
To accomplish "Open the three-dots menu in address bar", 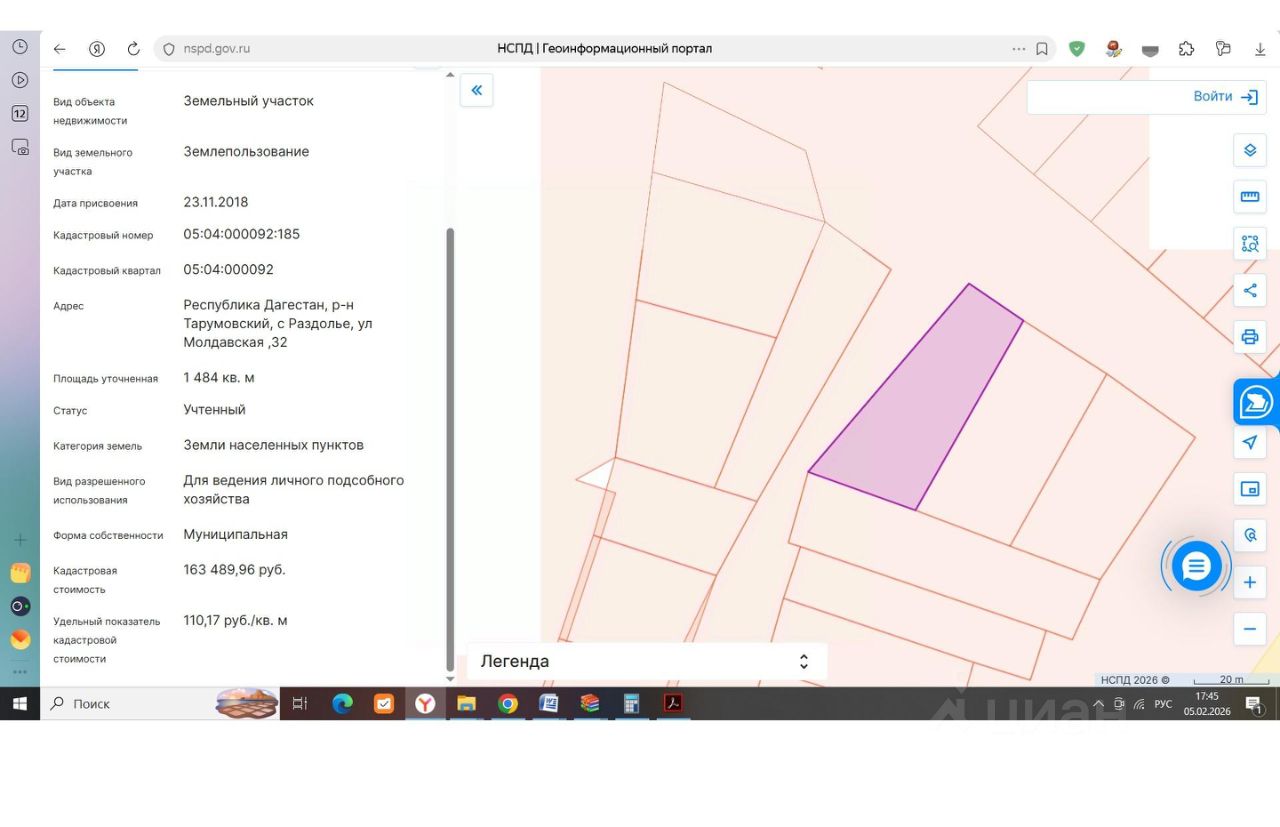I will [x=1019, y=49].
